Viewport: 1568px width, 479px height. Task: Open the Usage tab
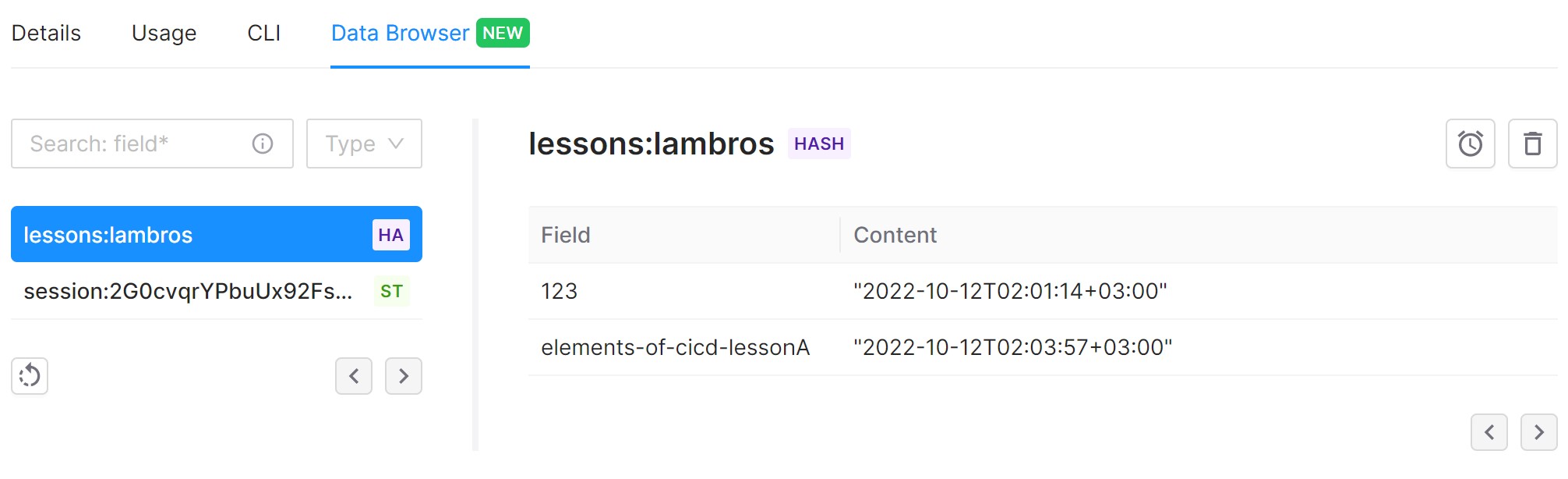click(164, 34)
